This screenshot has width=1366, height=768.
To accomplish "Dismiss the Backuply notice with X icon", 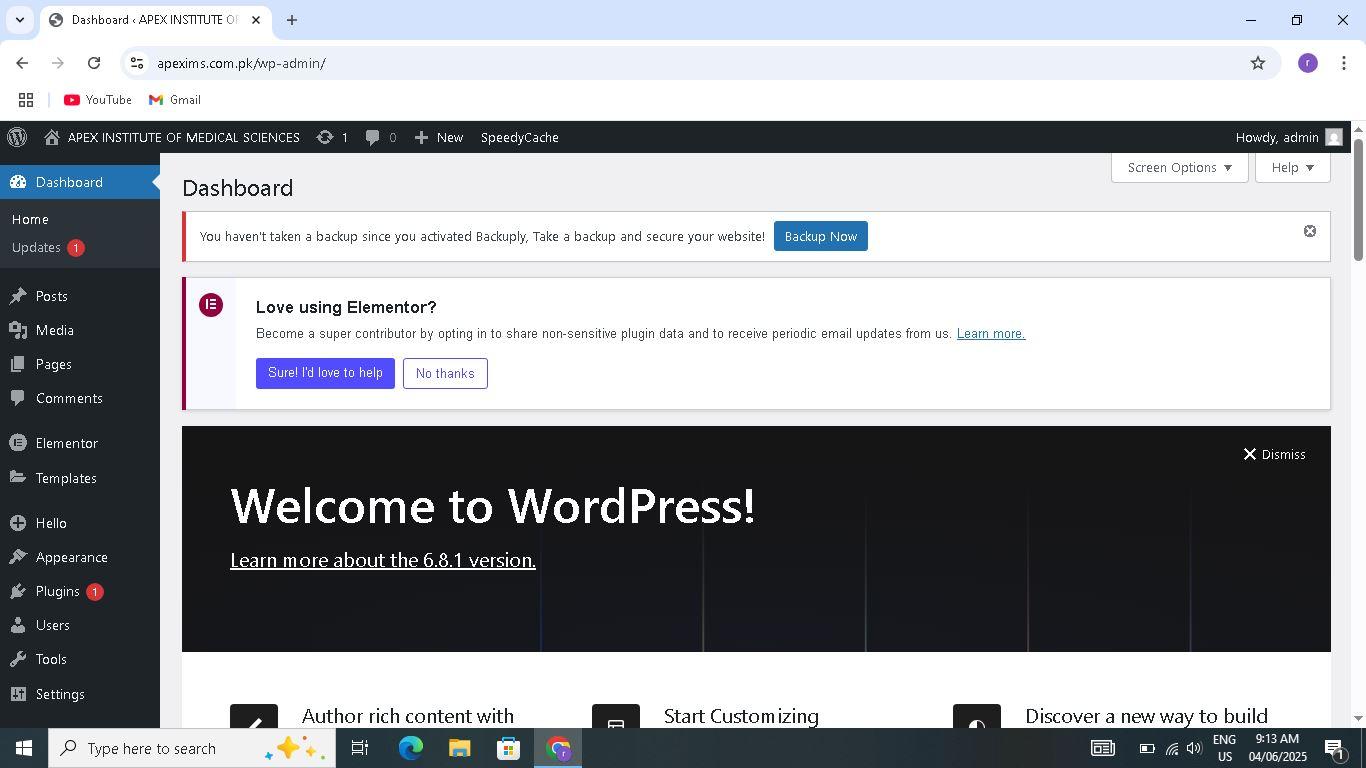I will coord(1309,231).
